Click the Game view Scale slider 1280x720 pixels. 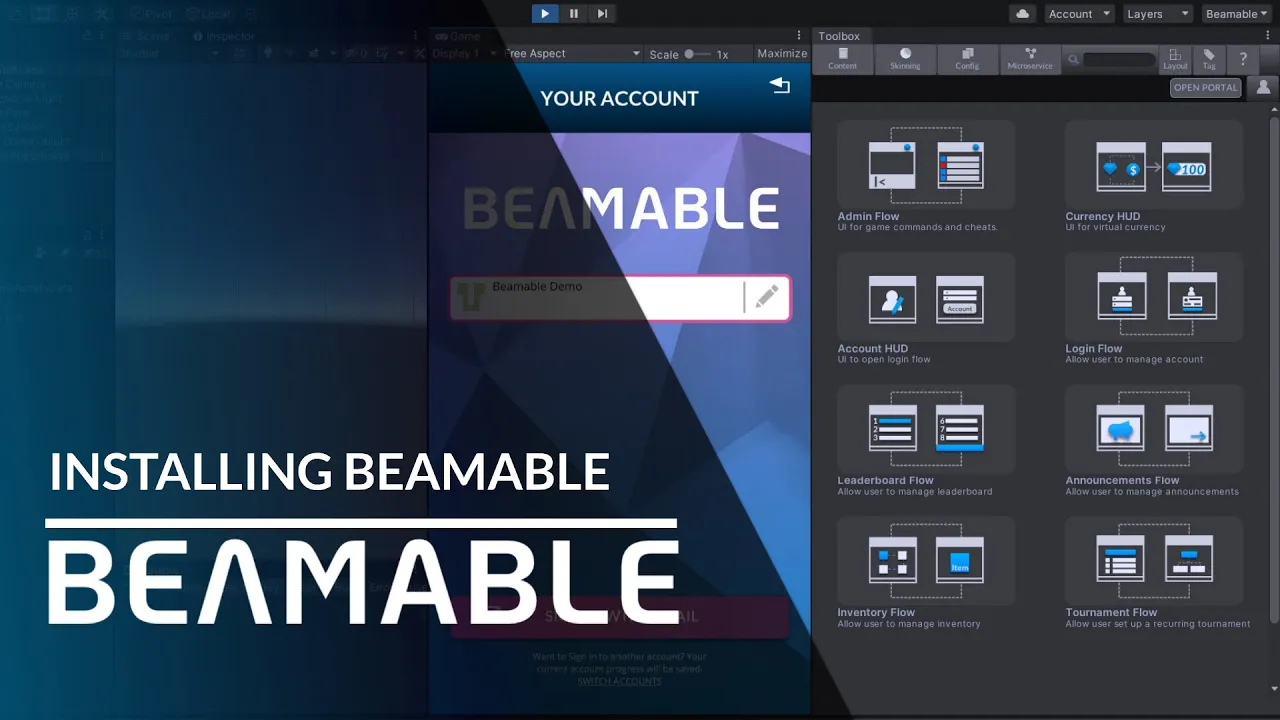point(698,54)
